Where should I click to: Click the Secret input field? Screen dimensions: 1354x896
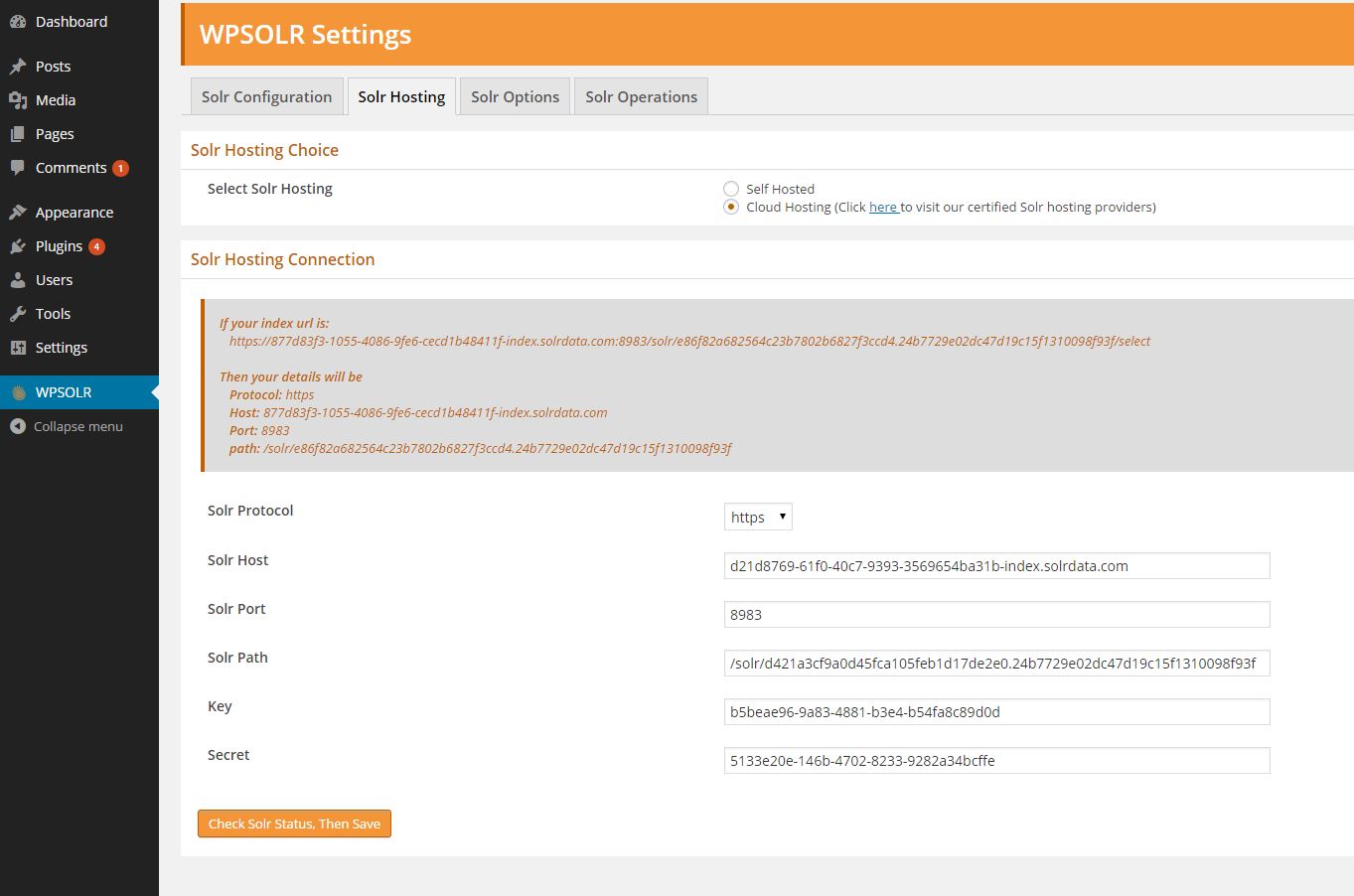pos(996,761)
